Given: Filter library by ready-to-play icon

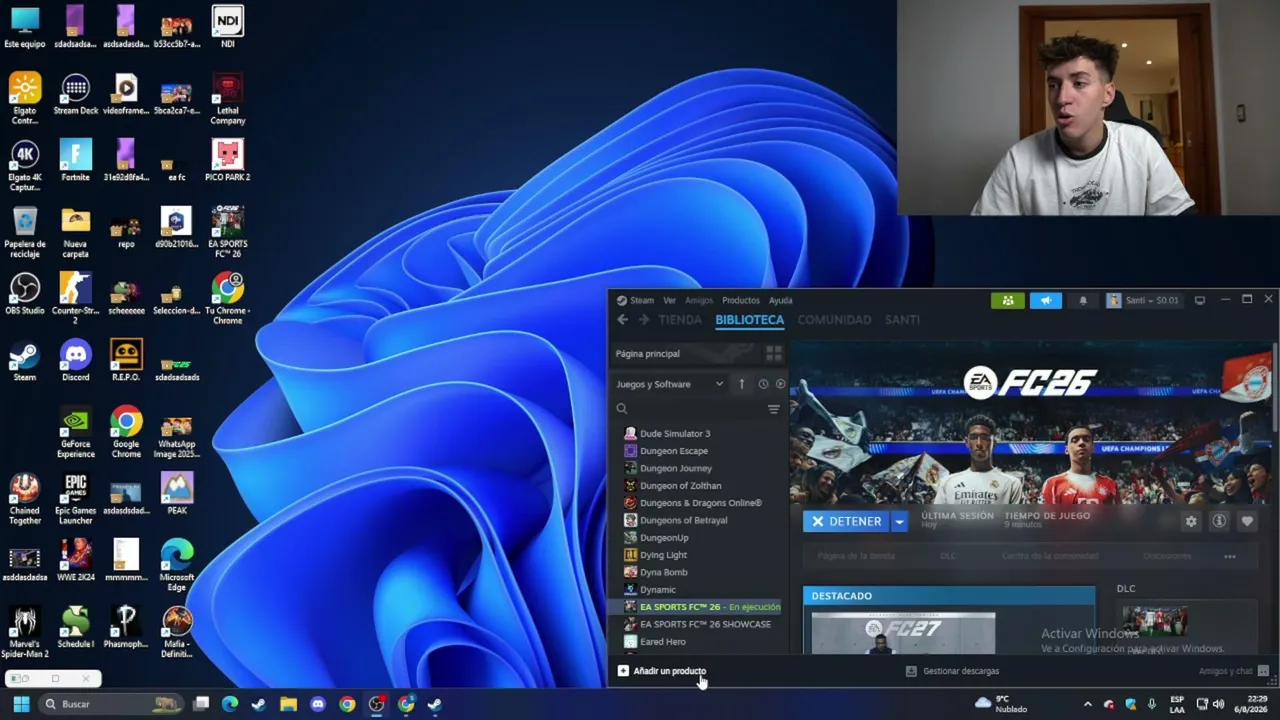Looking at the screenshot, I should (780, 384).
